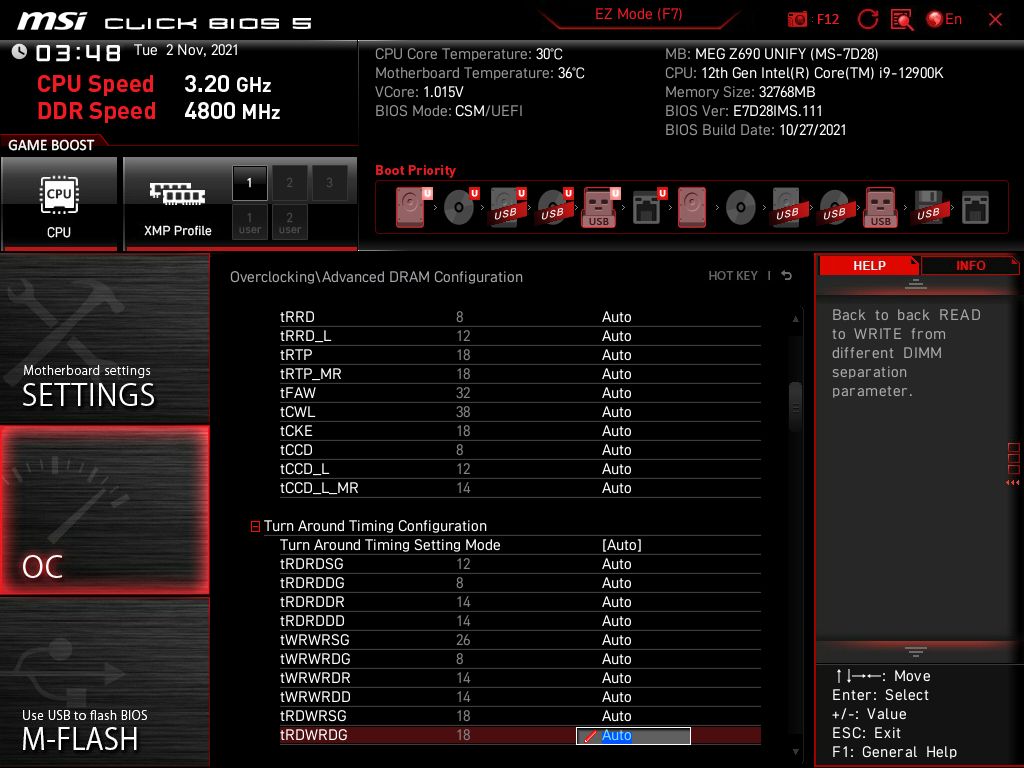Select the tWRWRSG row

point(520,640)
